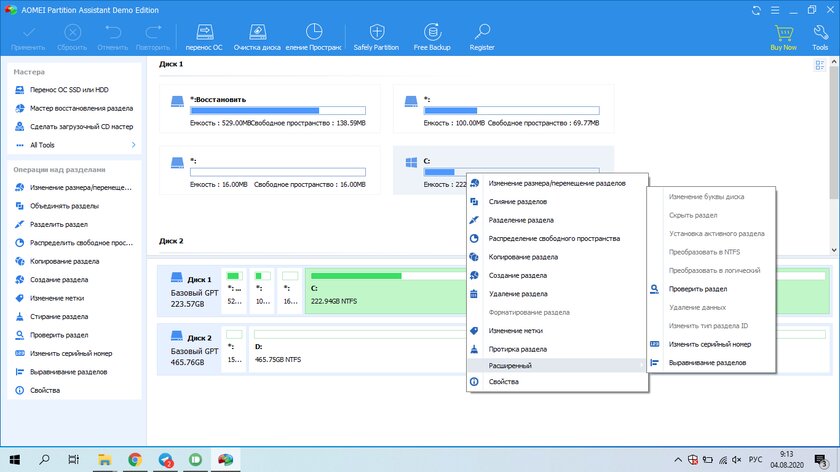Choose Создание раздела in context menu
Screen dimensions: 840x472
point(557,275)
